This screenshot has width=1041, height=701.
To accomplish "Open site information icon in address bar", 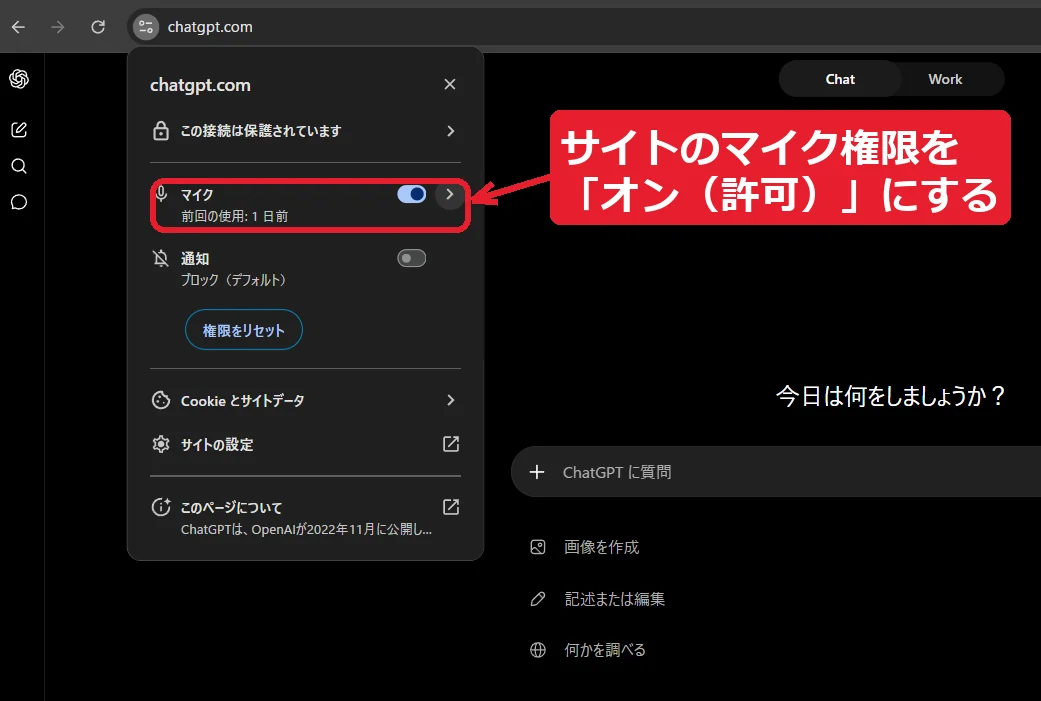I will 146,27.
